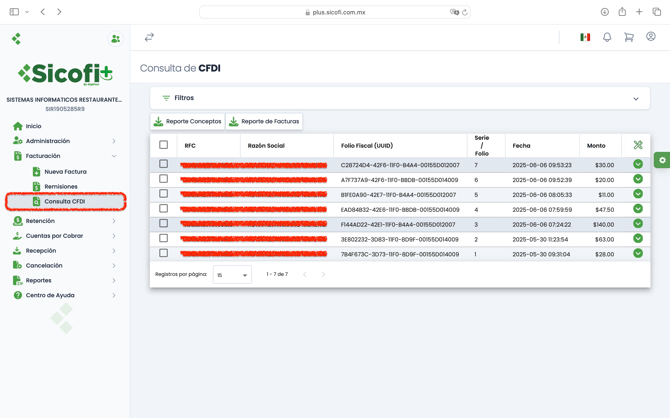Viewport: 670px width, 418px height.
Task: Open the shopping cart
Action: 629,37
